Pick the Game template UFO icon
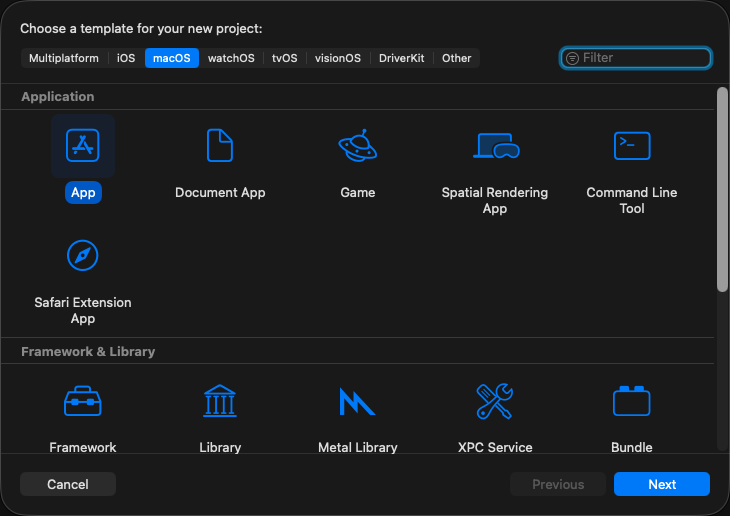730x516 pixels. pyautogui.click(x=357, y=146)
